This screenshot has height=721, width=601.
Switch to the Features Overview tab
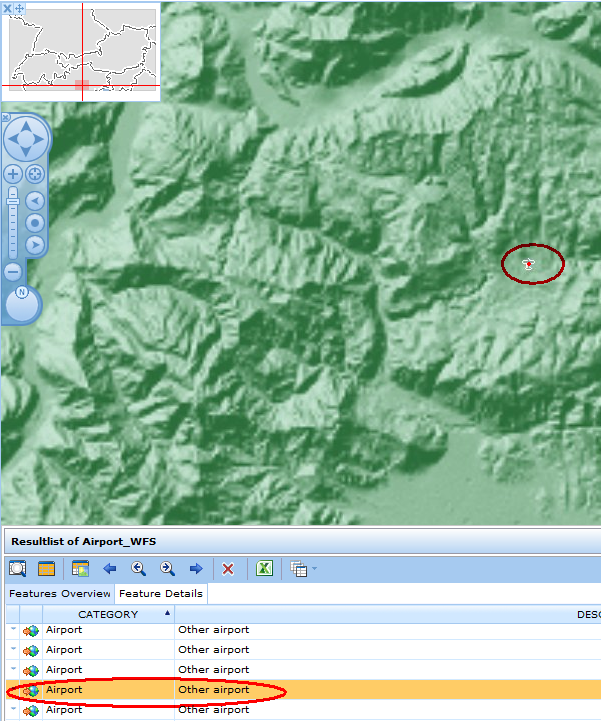[60, 594]
